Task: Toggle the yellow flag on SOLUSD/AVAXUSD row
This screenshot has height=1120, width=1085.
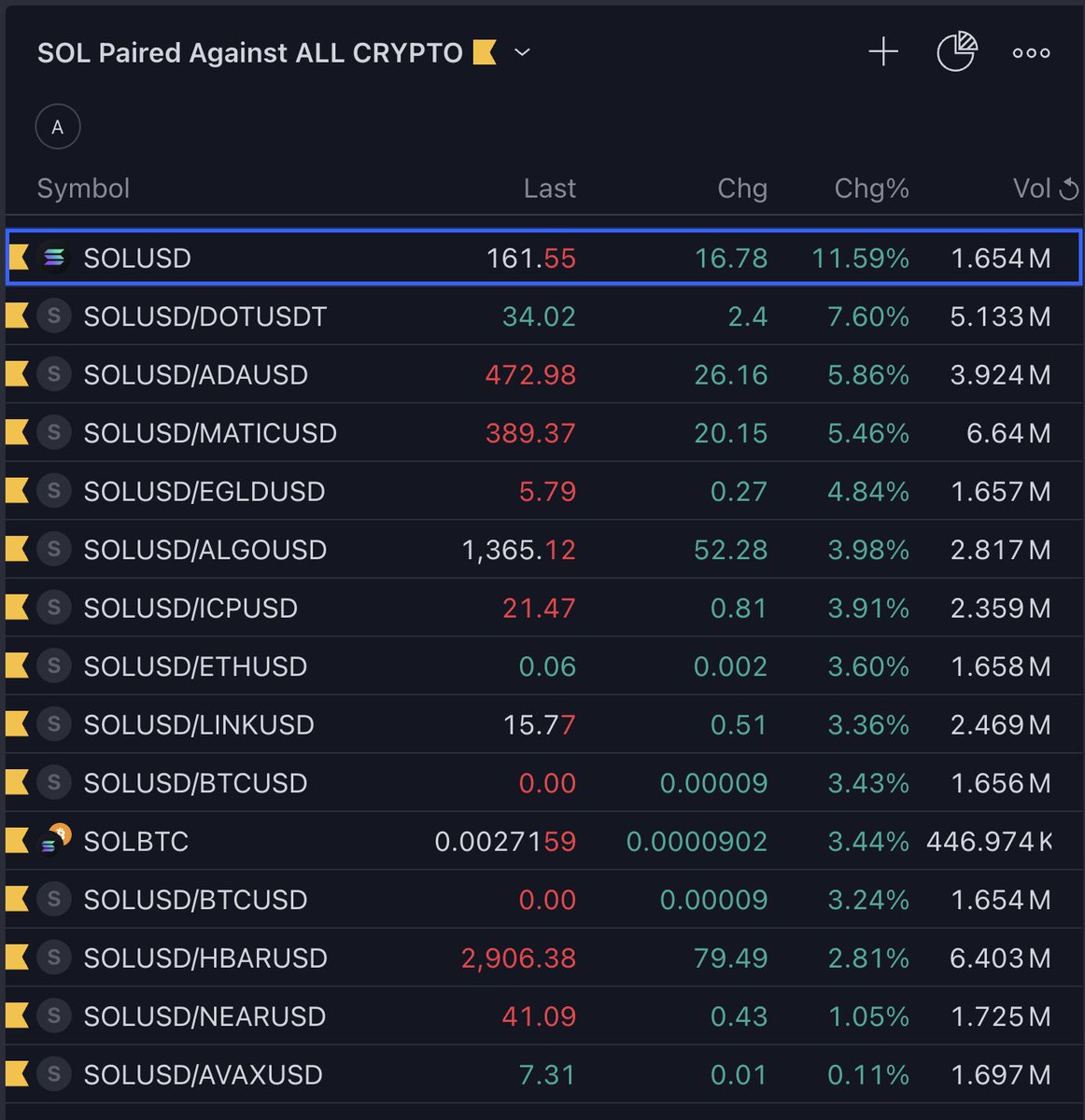Action: (x=17, y=1074)
